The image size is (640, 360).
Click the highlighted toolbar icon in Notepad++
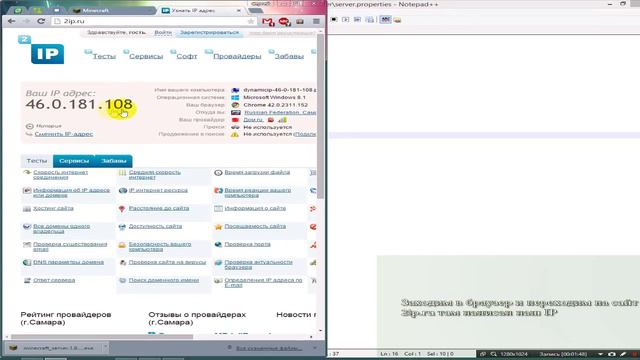tap(385, 20)
